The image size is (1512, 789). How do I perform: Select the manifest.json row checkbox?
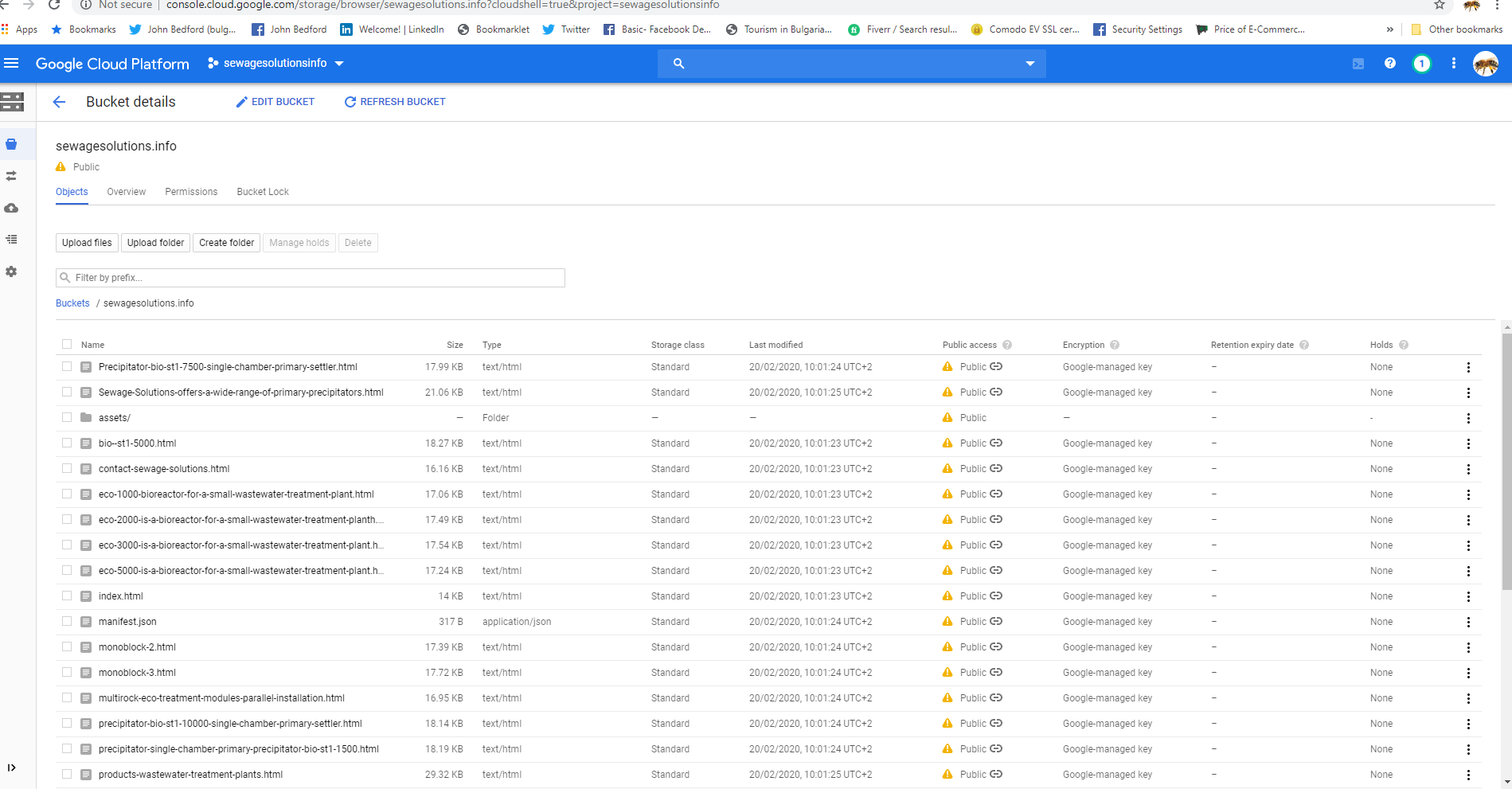67,622
